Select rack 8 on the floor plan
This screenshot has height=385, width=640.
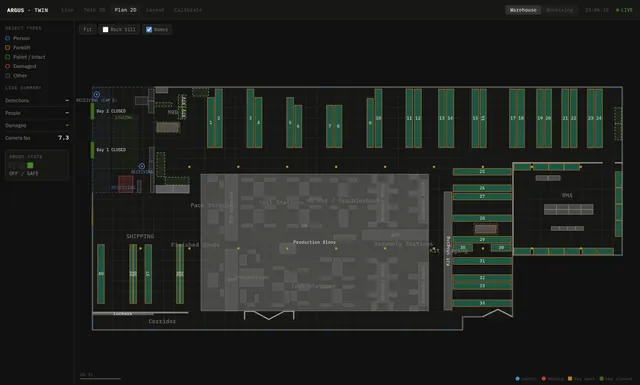click(x=338, y=126)
